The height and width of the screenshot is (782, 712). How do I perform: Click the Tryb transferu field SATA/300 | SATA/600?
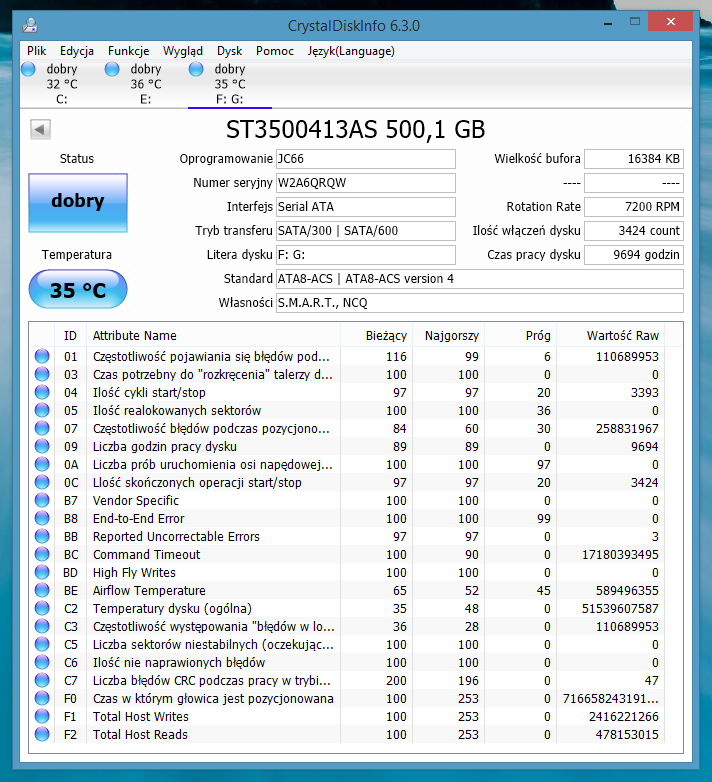tap(365, 230)
